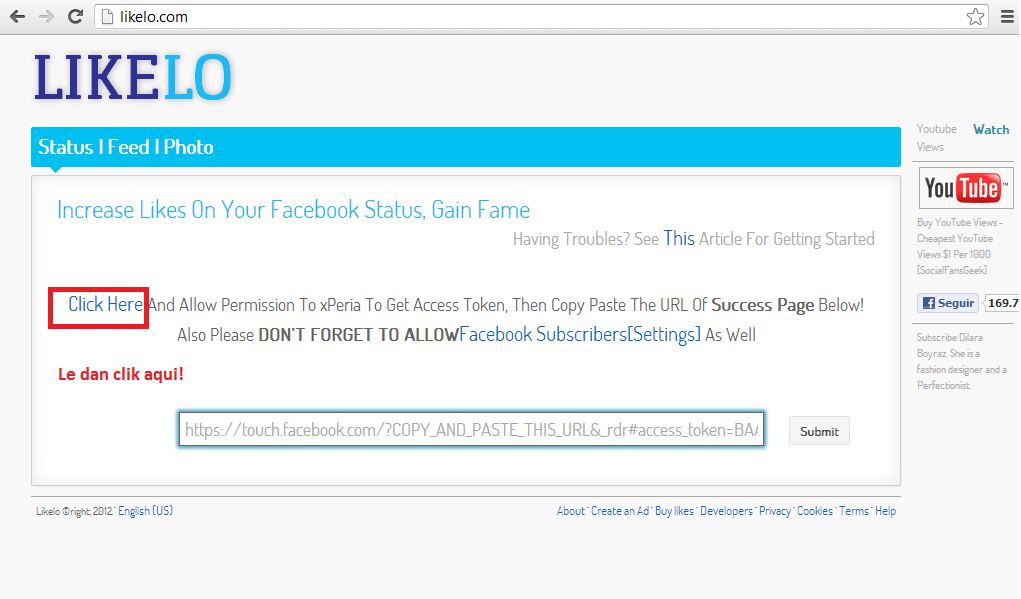Click the 'Success Page' bold text

[x=762, y=305]
